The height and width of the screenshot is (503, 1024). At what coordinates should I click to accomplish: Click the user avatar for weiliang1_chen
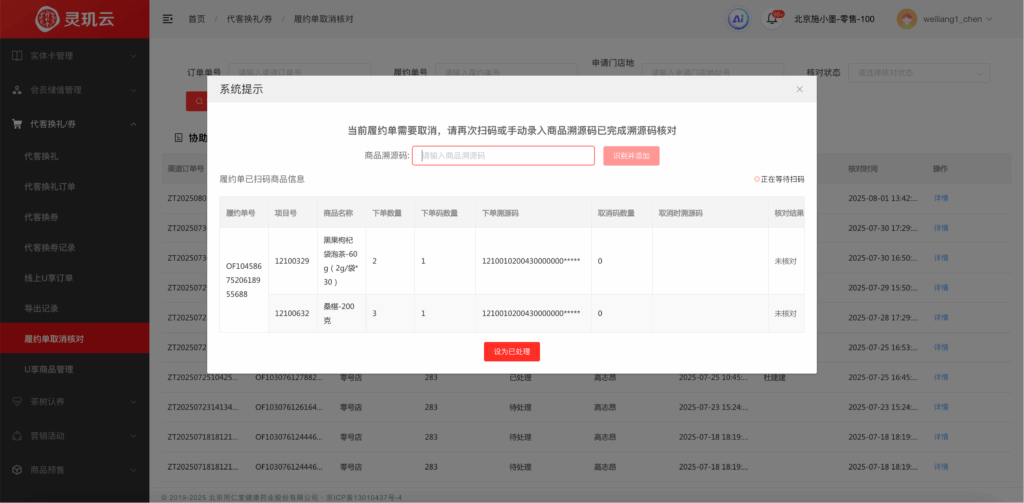(x=906, y=19)
